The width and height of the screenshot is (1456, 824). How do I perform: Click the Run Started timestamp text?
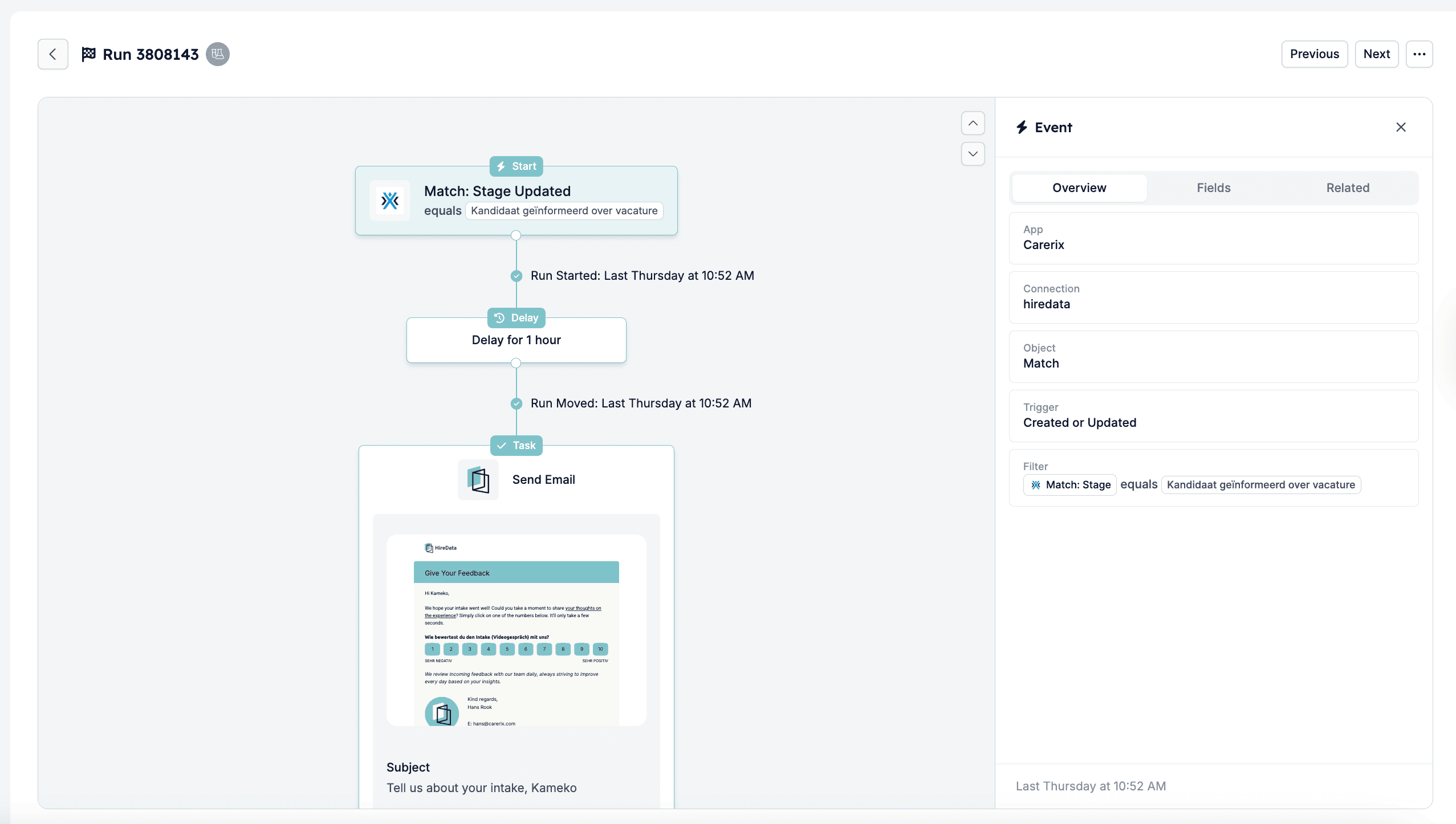click(642, 276)
